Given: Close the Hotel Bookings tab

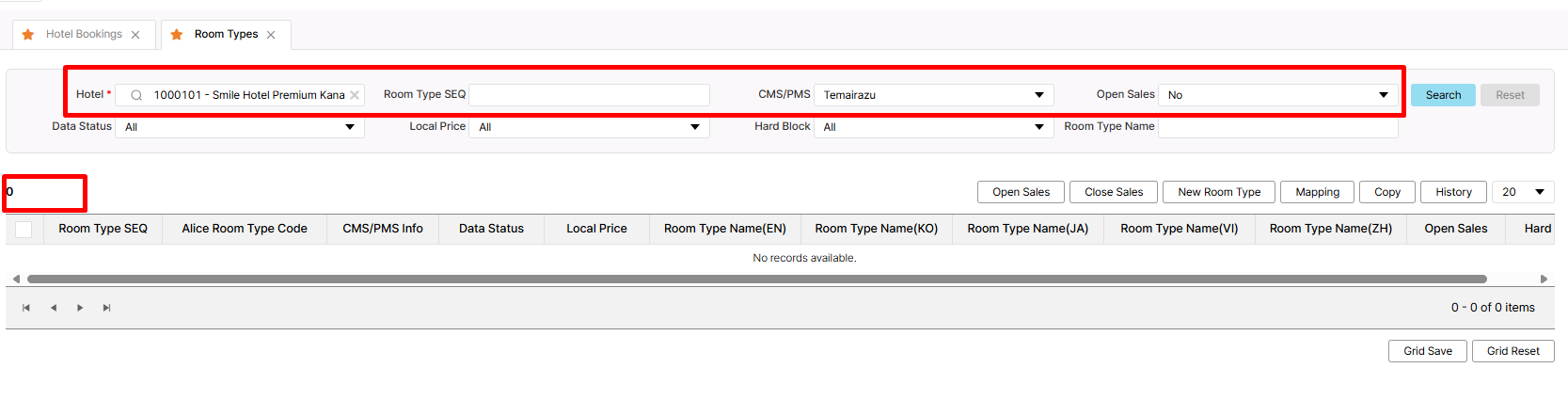Looking at the screenshot, I should click(135, 35).
